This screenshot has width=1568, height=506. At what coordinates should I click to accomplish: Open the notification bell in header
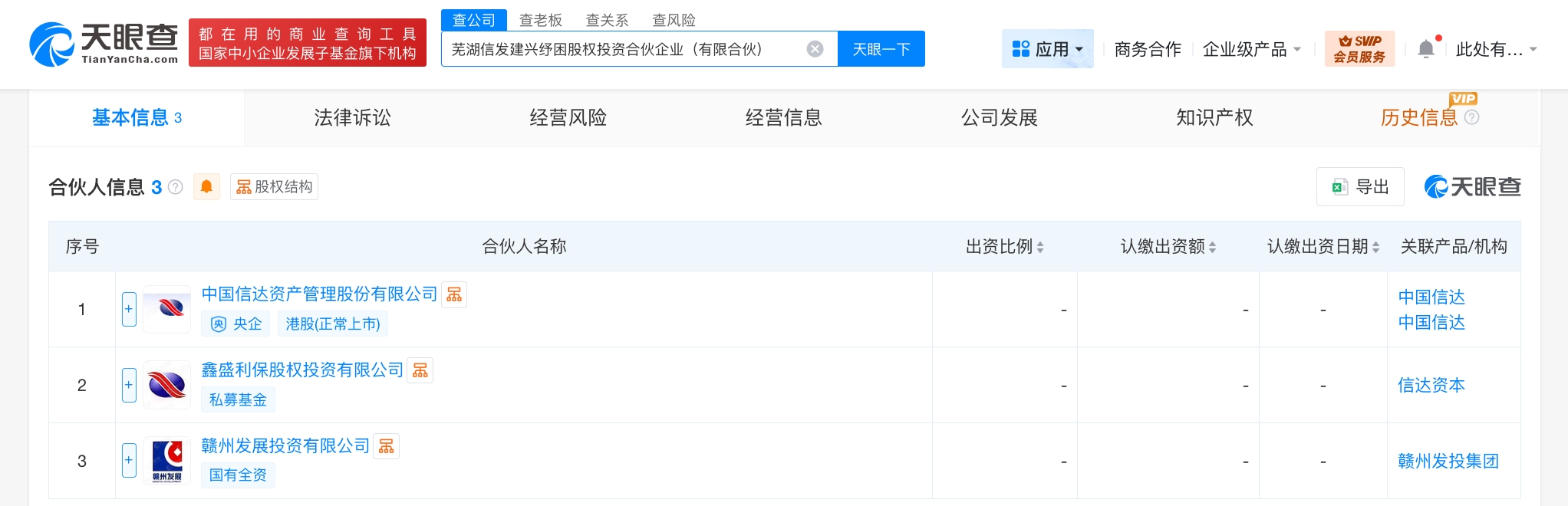click(x=1426, y=49)
